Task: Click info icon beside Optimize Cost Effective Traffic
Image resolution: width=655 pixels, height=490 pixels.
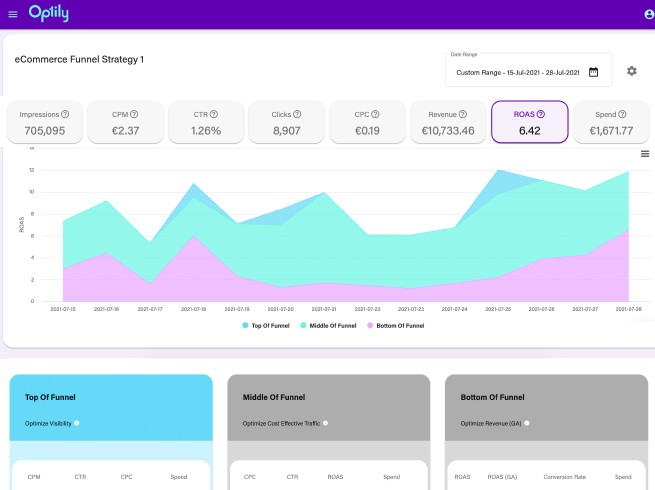Action: click(325, 423)
